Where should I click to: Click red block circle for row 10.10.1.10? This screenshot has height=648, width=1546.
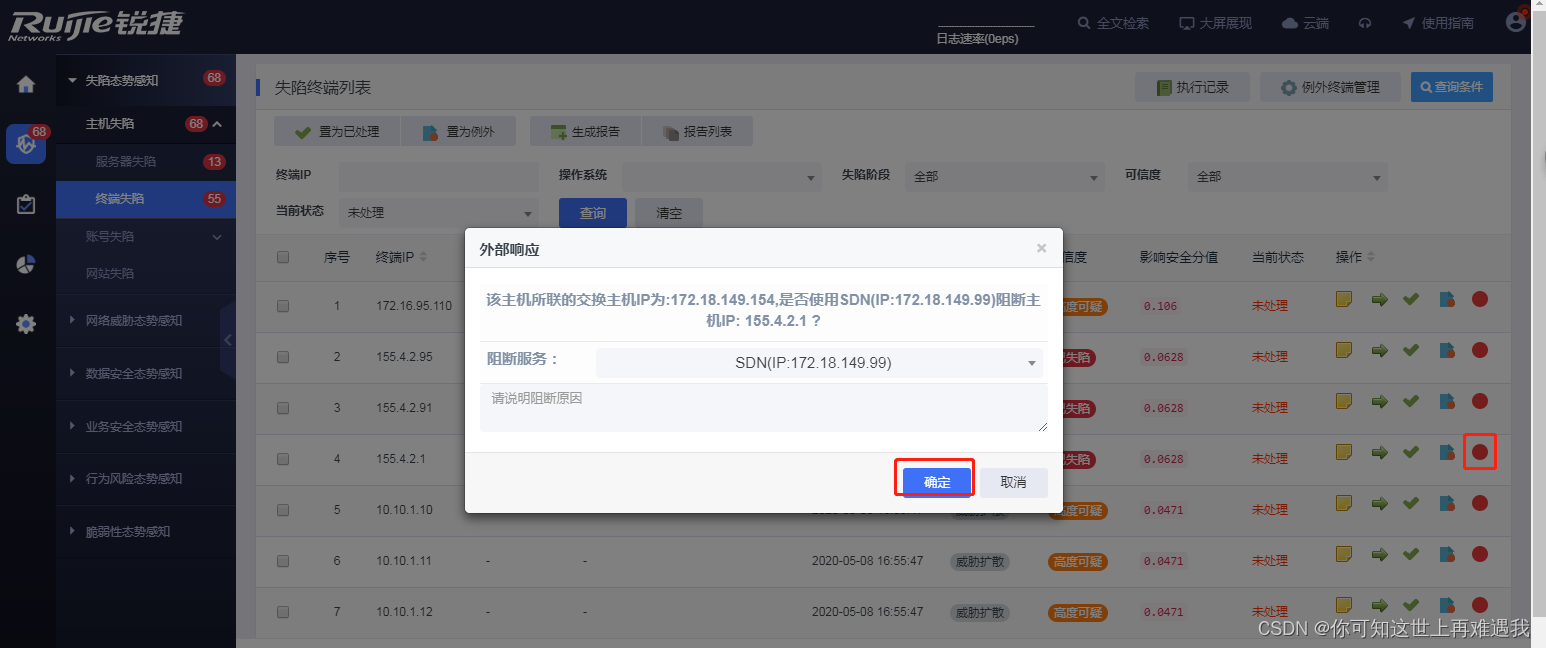coord(1480,503)
